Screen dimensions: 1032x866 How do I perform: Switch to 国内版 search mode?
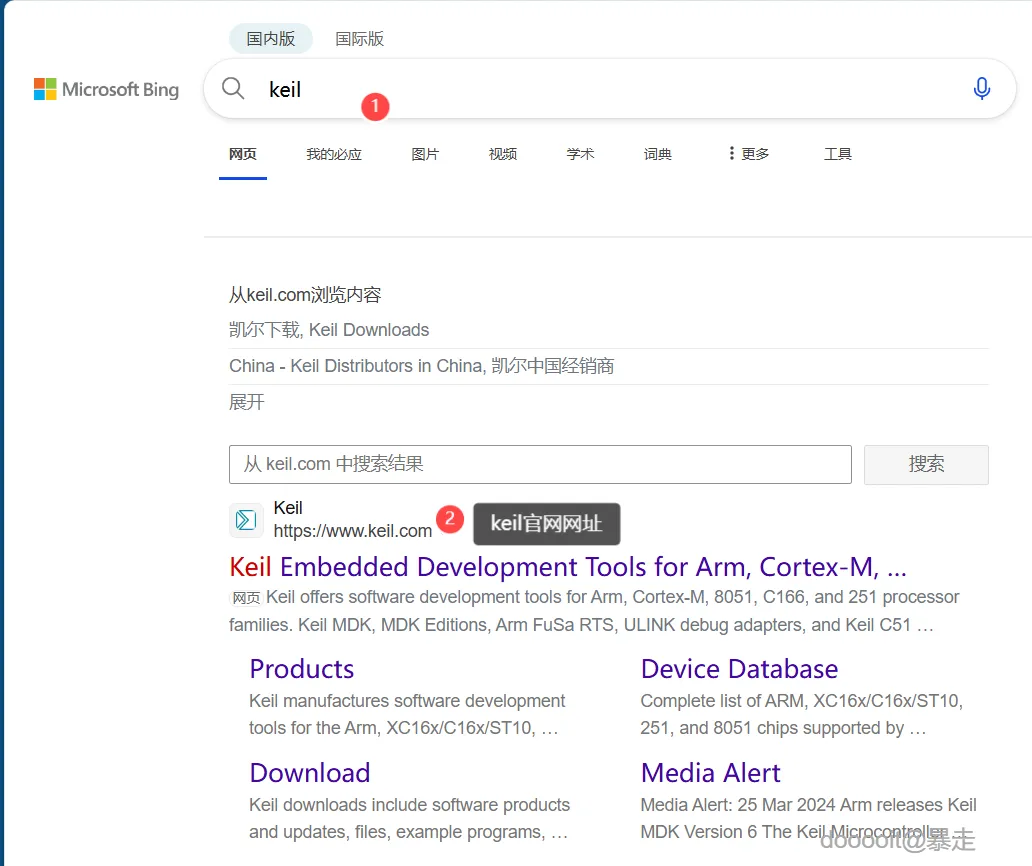pos(271,39)
